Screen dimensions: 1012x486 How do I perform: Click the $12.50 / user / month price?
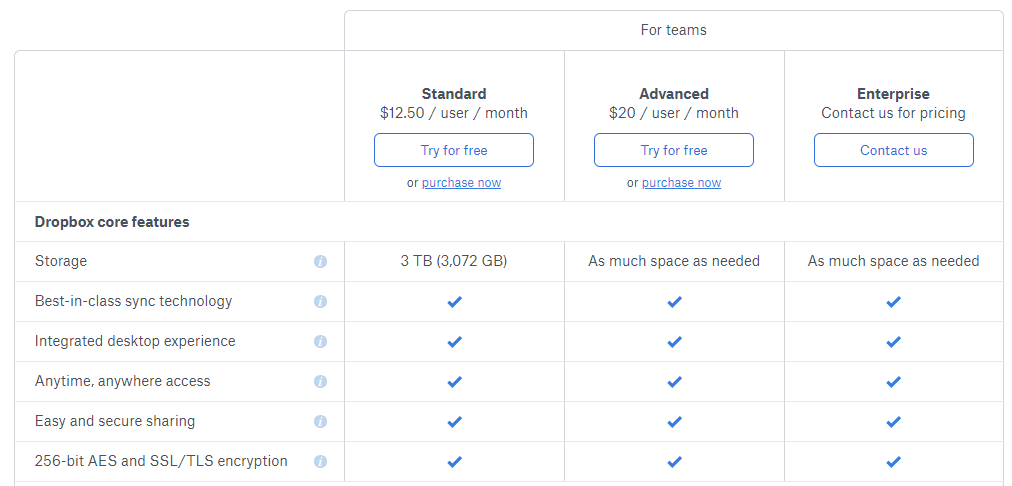coord(454,113)
